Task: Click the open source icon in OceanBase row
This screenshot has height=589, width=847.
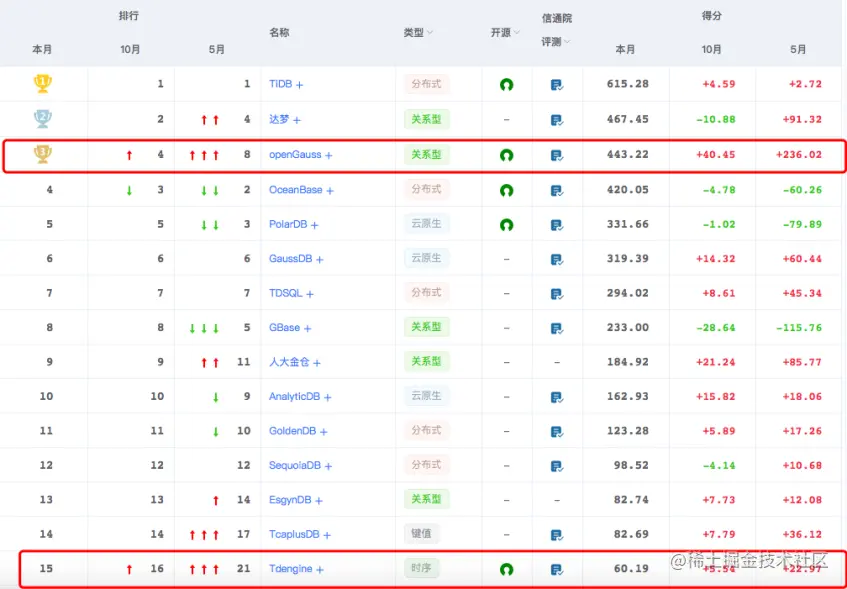Action: click(506, 191)
